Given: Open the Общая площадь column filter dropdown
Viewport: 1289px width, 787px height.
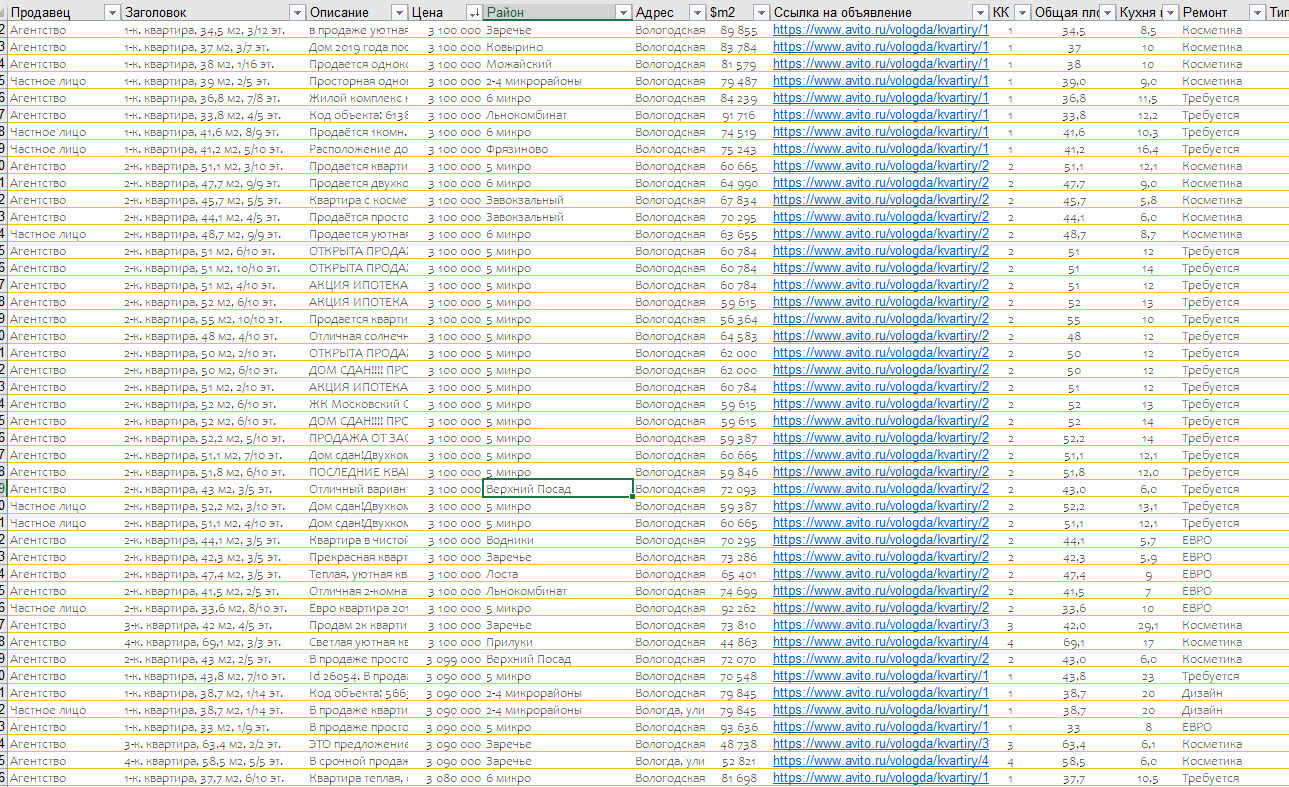Looking at the screenshot, I should click(x=1107, y=12).
